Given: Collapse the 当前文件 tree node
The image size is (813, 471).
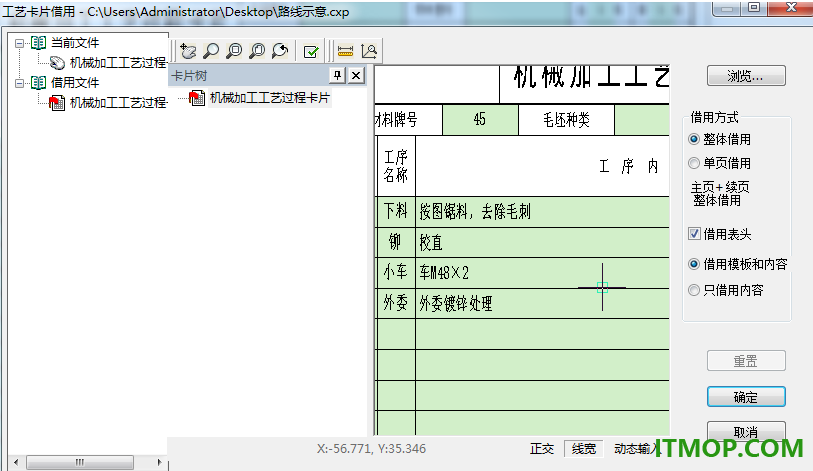Looking at the screenshot, I should click(19, 43).
